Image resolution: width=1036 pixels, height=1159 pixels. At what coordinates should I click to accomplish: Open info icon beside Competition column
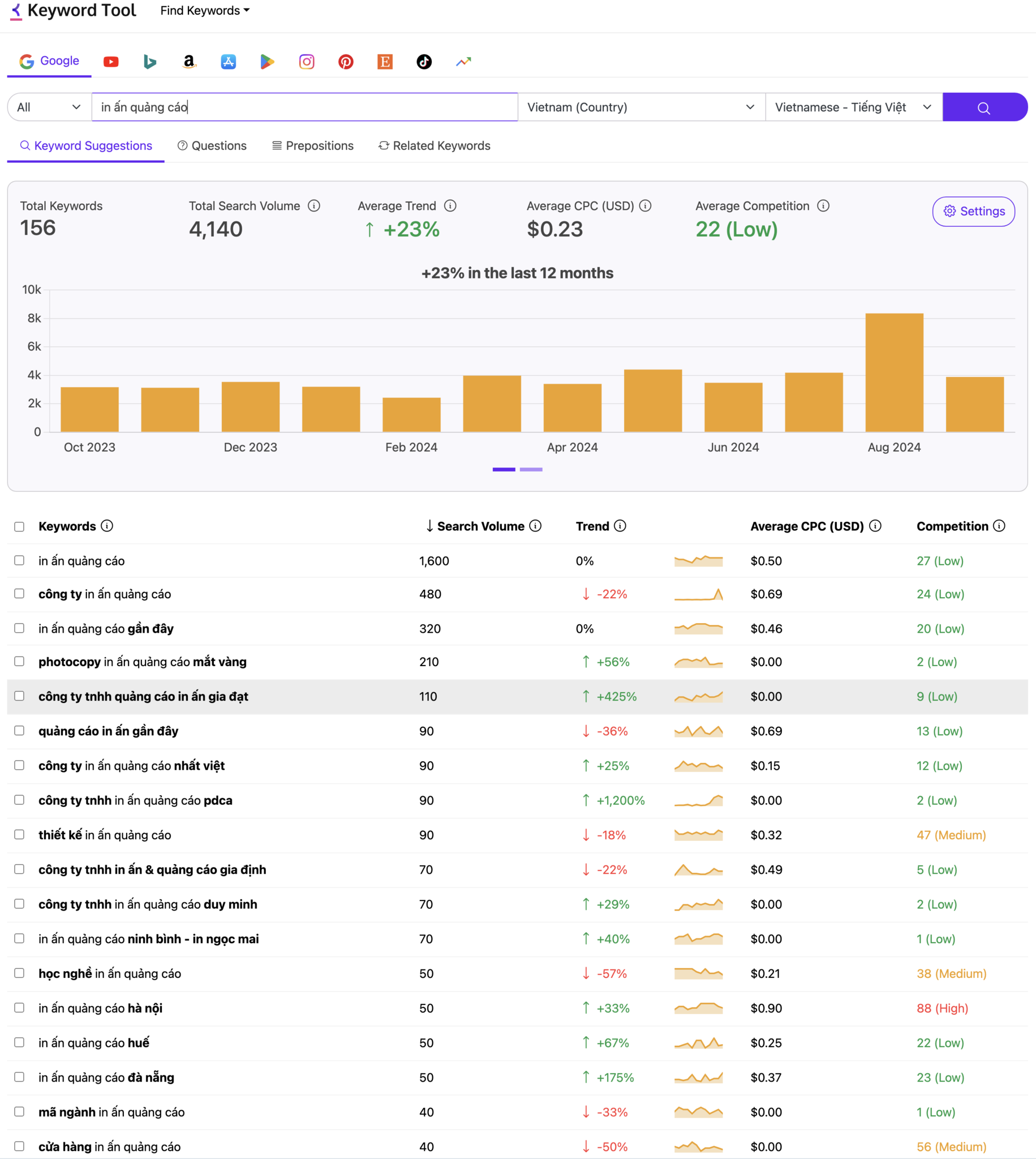click(999, 525)
